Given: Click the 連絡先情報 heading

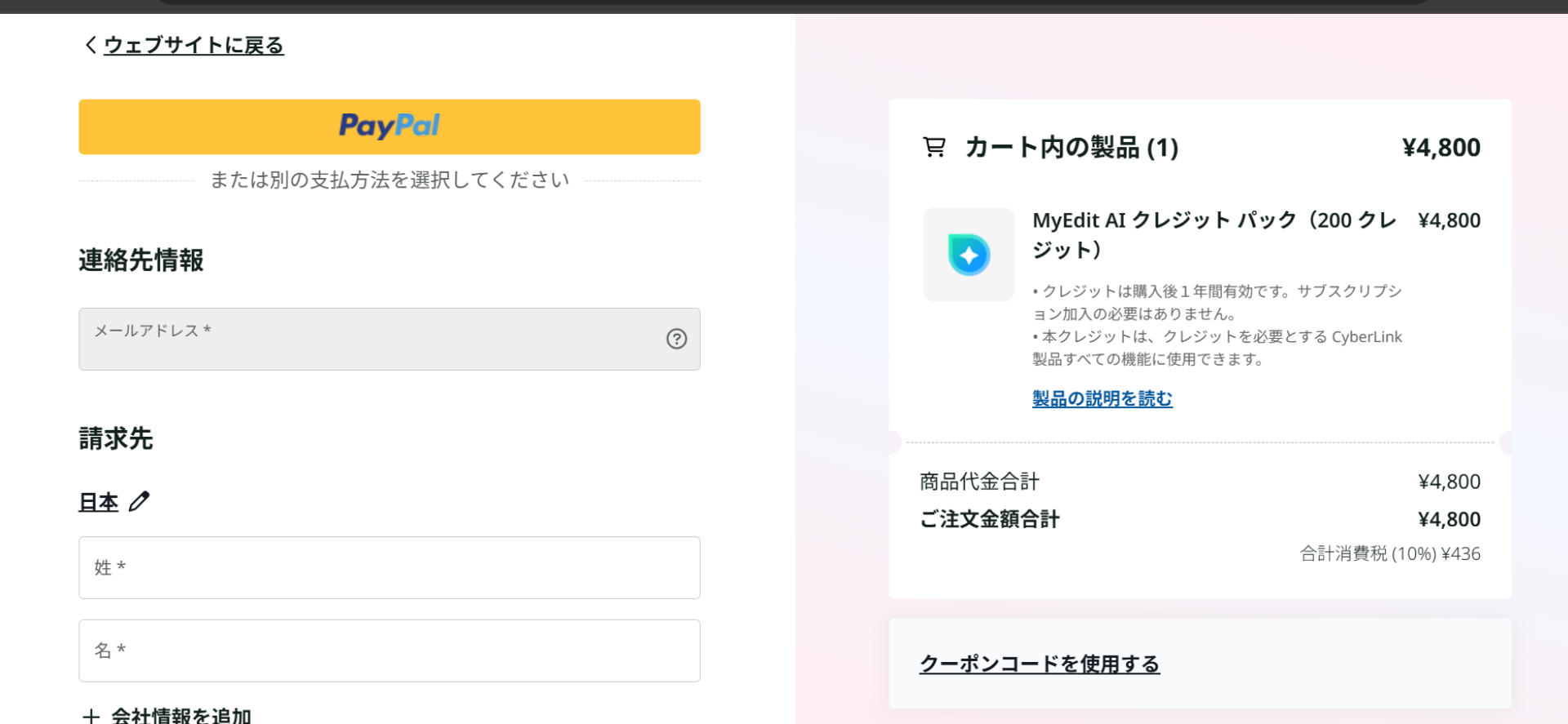Looking at the screenshot, I should (x=141, y=260).
